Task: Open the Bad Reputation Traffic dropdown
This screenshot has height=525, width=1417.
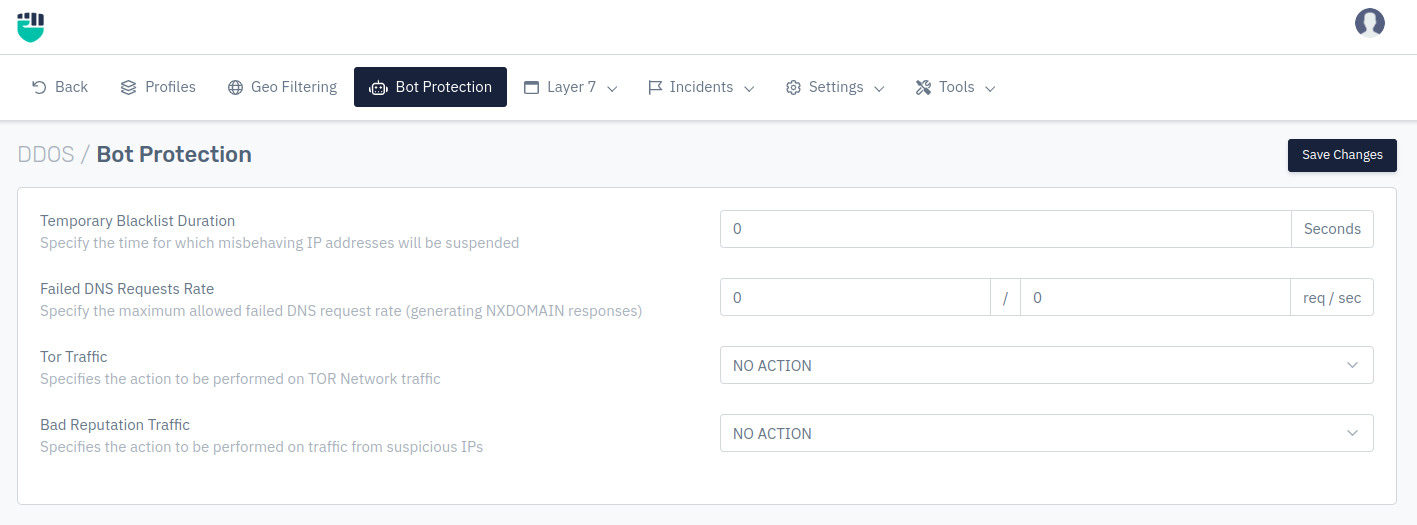Action: (x=1046, y=433)
